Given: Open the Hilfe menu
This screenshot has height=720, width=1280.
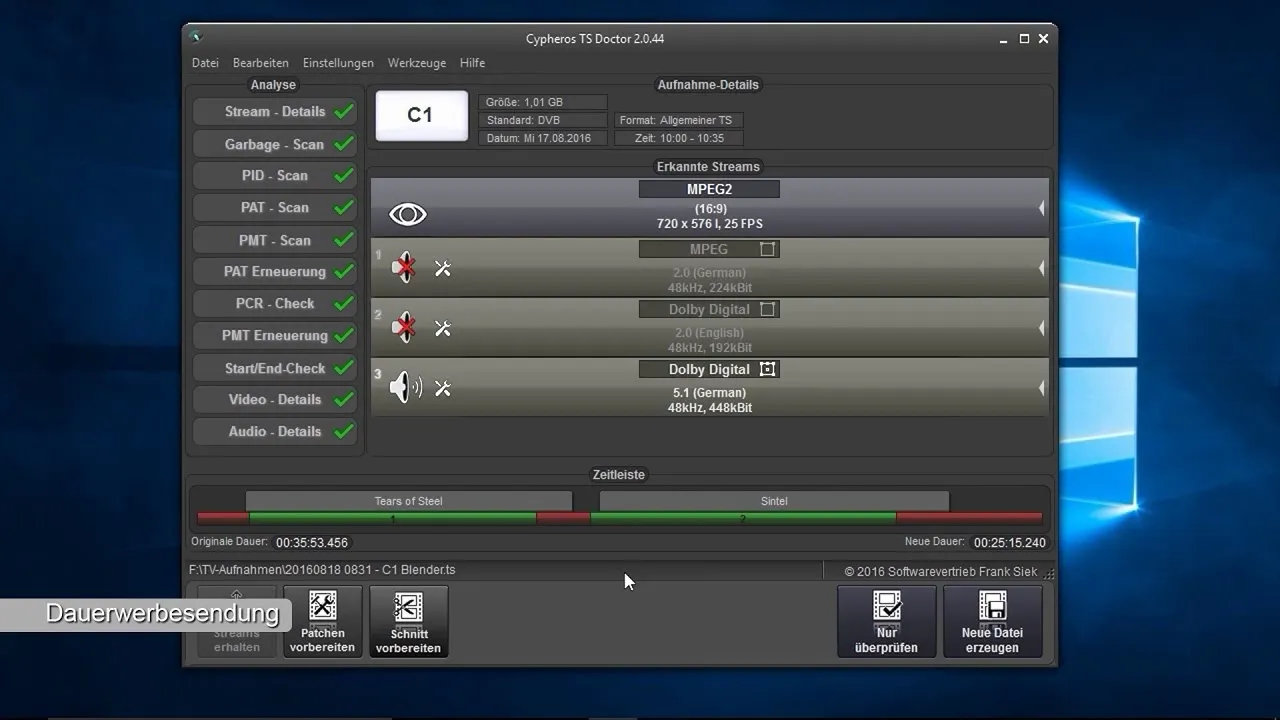Looking at the screenshot, I should coord(472,63).
